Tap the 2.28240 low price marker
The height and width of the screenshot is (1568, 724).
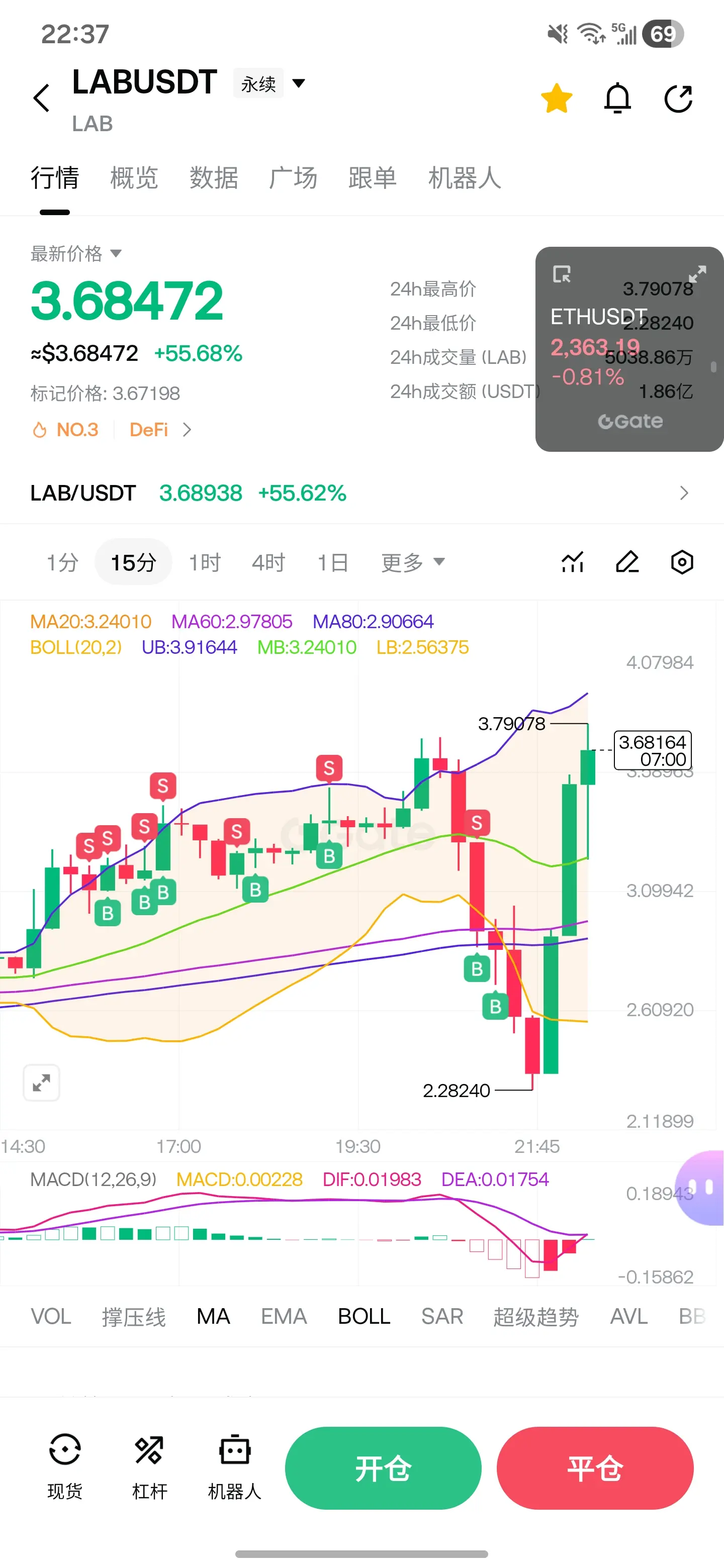point(456,1090)
